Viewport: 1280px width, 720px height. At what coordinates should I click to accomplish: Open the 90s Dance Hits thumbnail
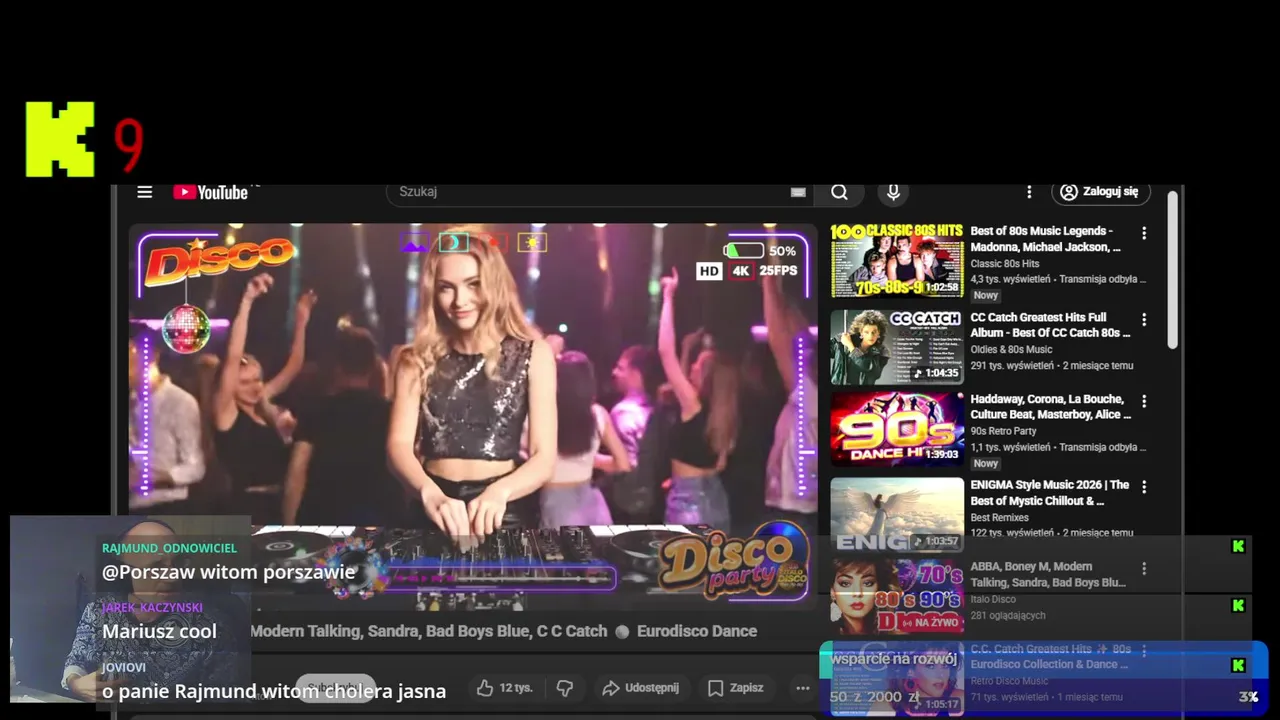[897, 428]
